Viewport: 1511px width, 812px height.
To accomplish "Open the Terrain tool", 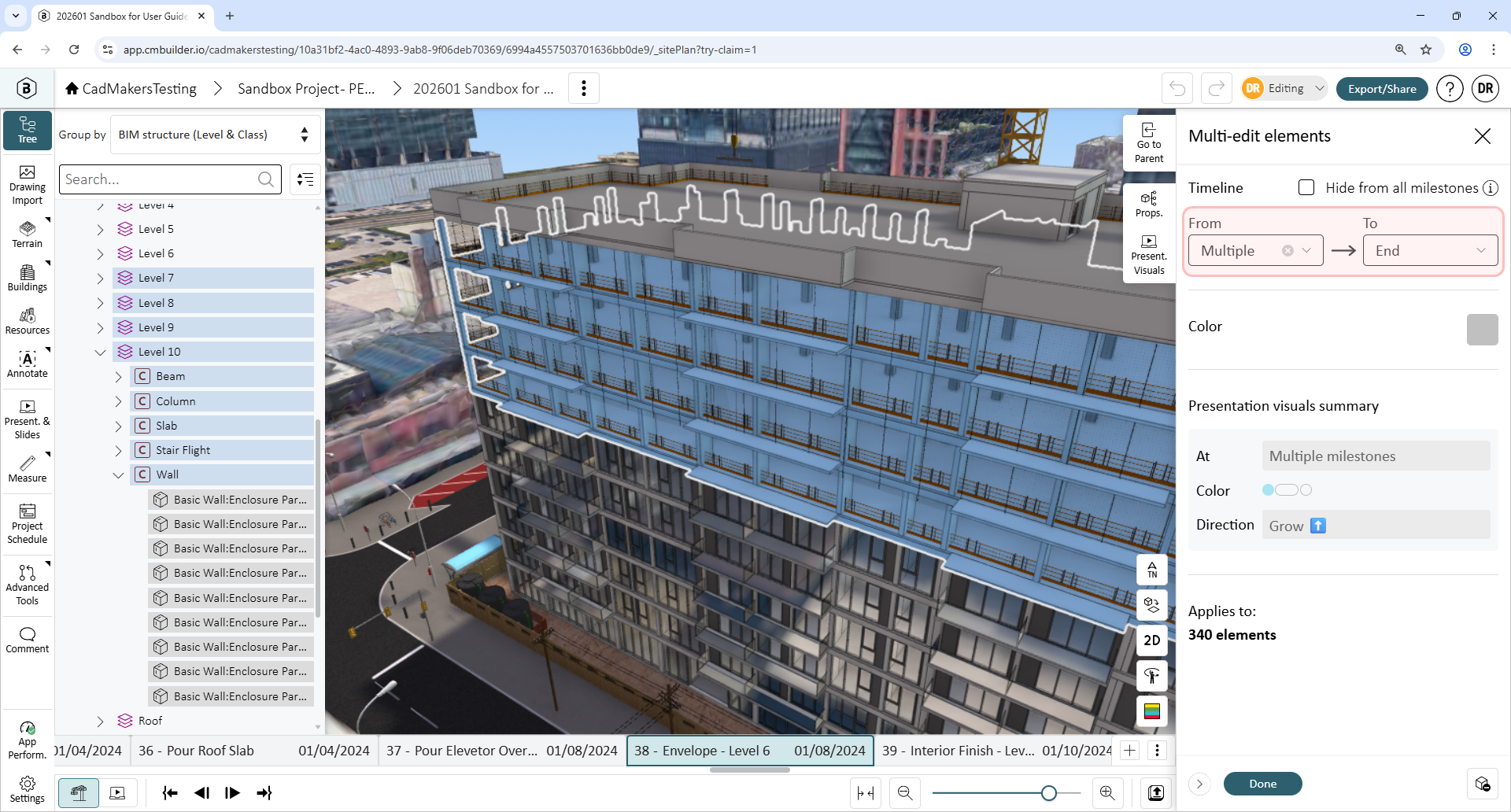I will (28, 234).
